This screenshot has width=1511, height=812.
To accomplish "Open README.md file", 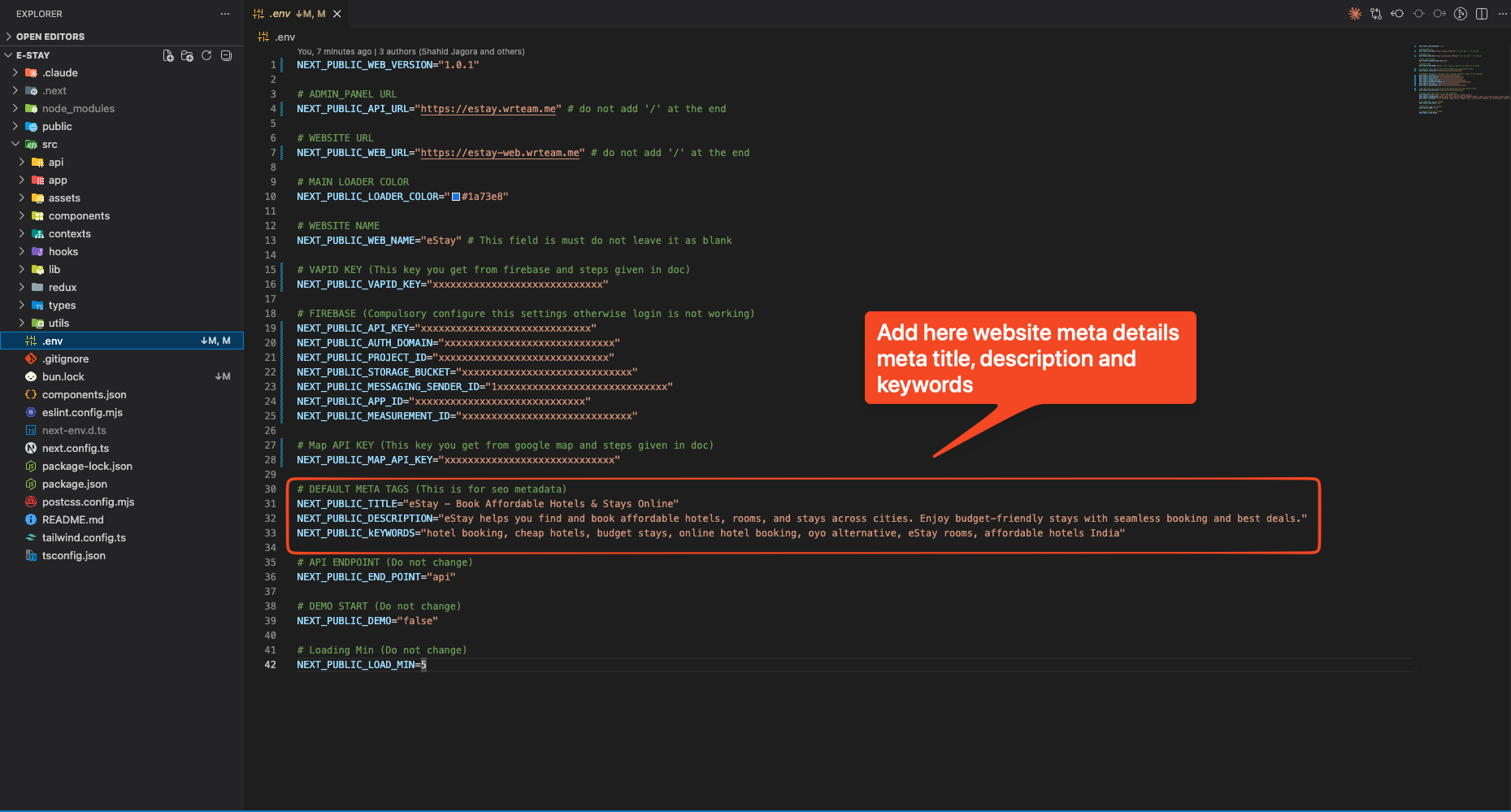I will (x=122, y=520).
